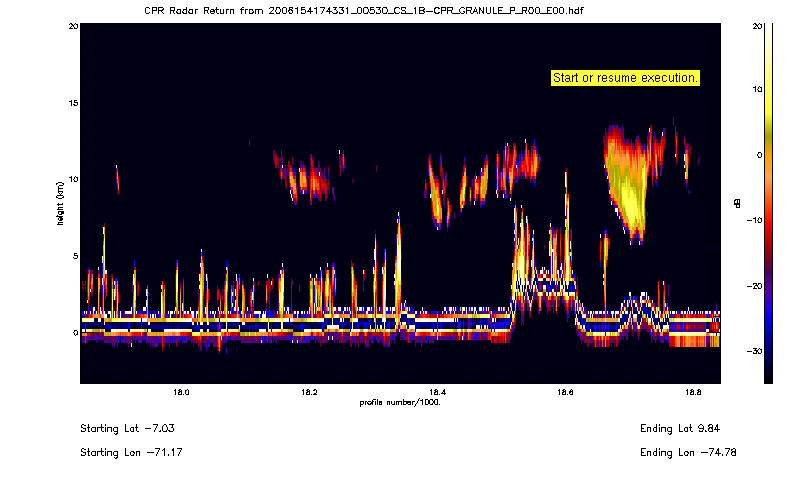
Task: Click the "Ending Lon -74.78" label
Action: 679,452
